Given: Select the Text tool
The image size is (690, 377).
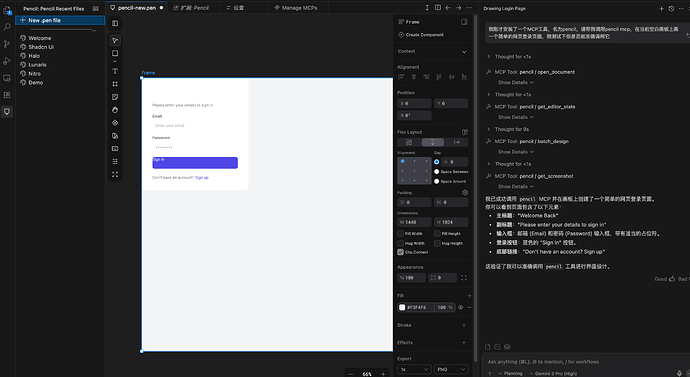Looking at the screenshot, I should click(115, 71).
